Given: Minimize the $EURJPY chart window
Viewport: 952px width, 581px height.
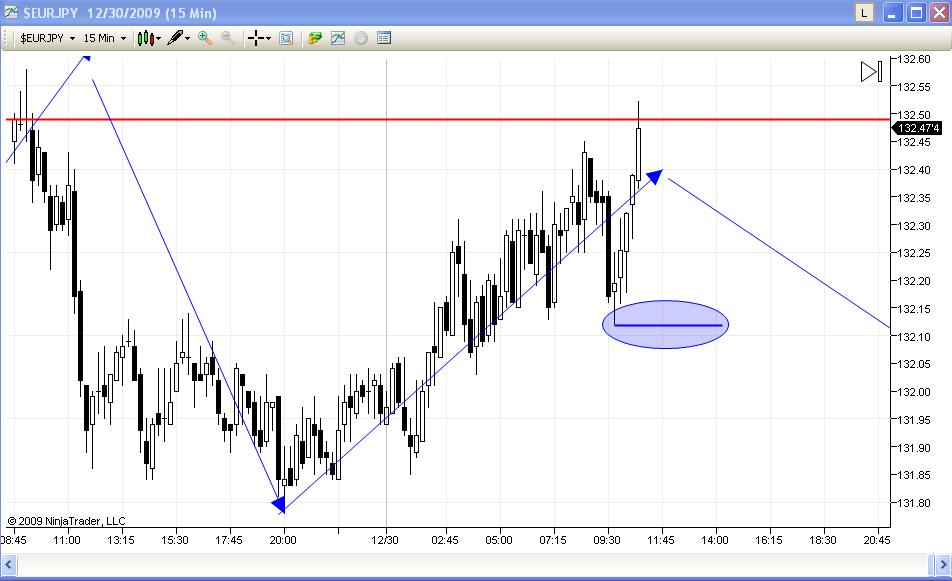Looking at the screenshot, I should 892,13.
